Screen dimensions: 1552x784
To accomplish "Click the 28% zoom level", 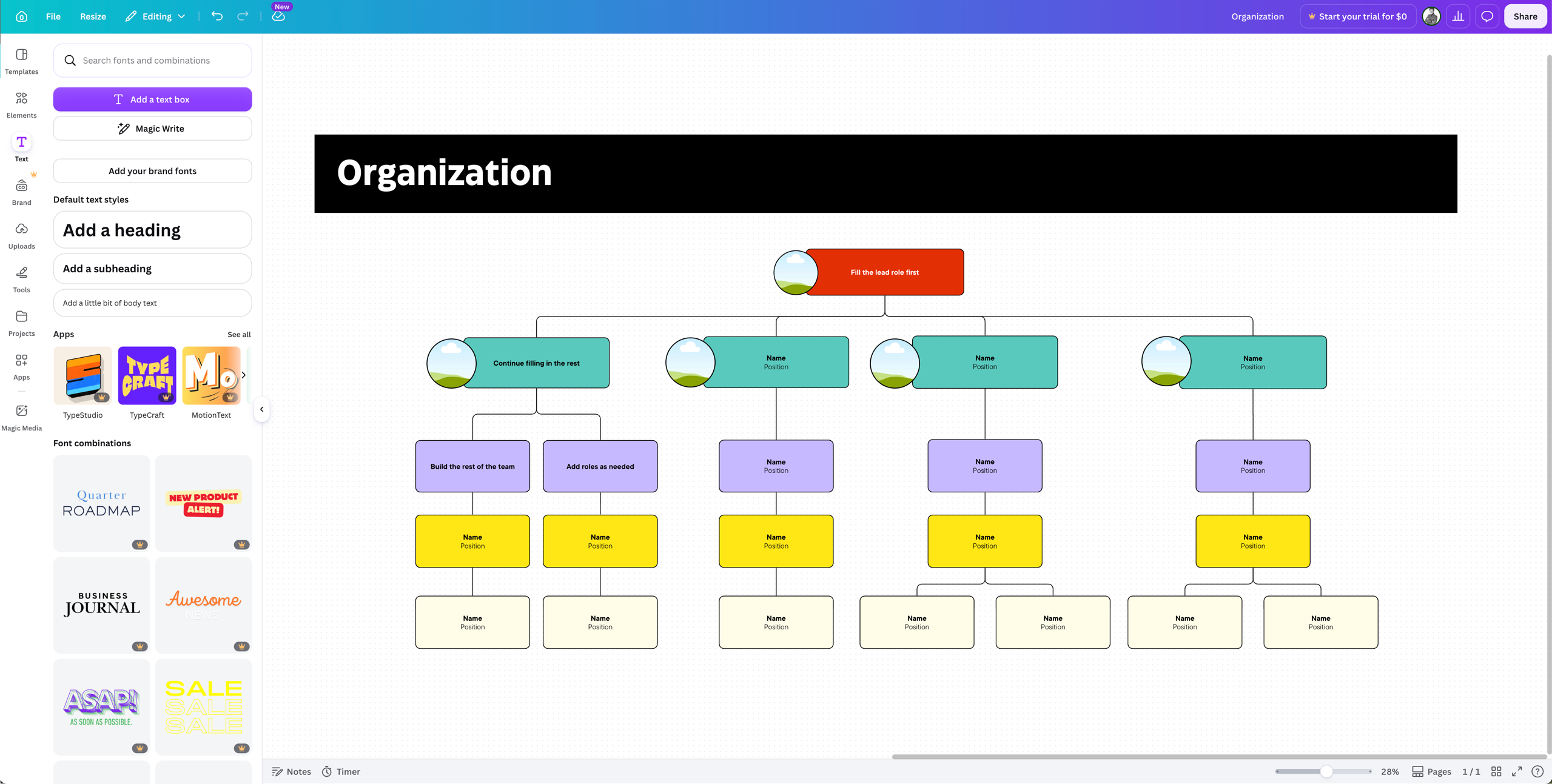I will click(x=1390, y=771).
